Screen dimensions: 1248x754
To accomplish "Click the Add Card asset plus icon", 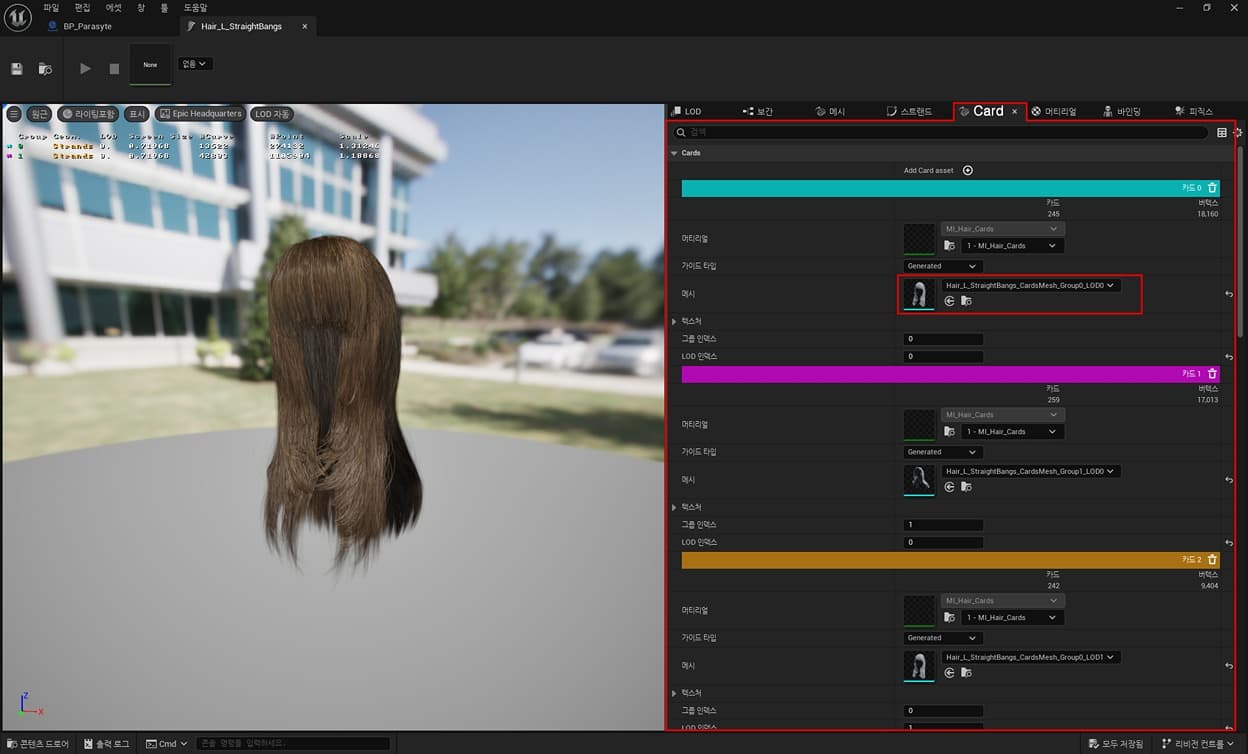I will click(967, 171).
